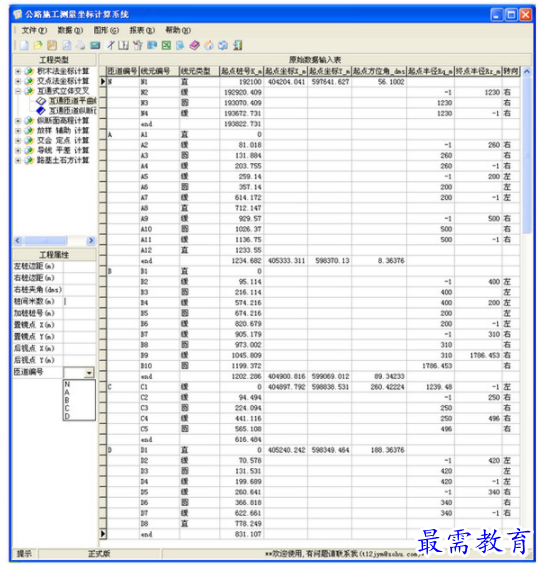Export to Excel with green X icon
Image resolution: width=539 pixels, height=573 pixels.
coord(166,45)
